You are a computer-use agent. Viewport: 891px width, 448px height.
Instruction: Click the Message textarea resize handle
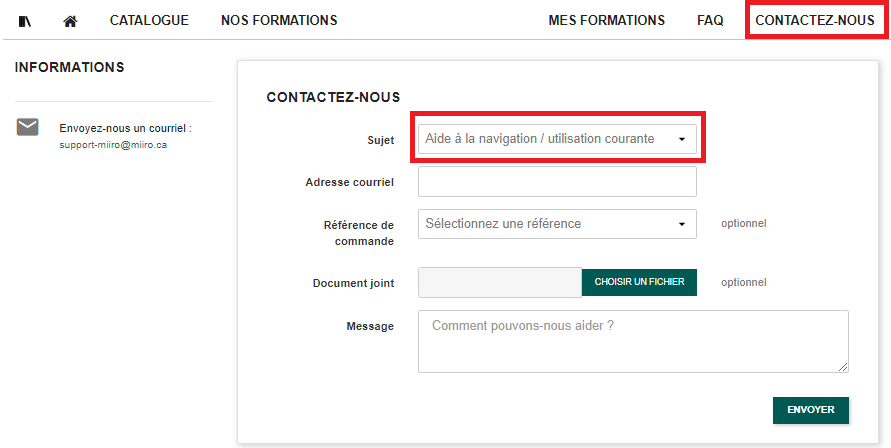[x=843, y=367]
